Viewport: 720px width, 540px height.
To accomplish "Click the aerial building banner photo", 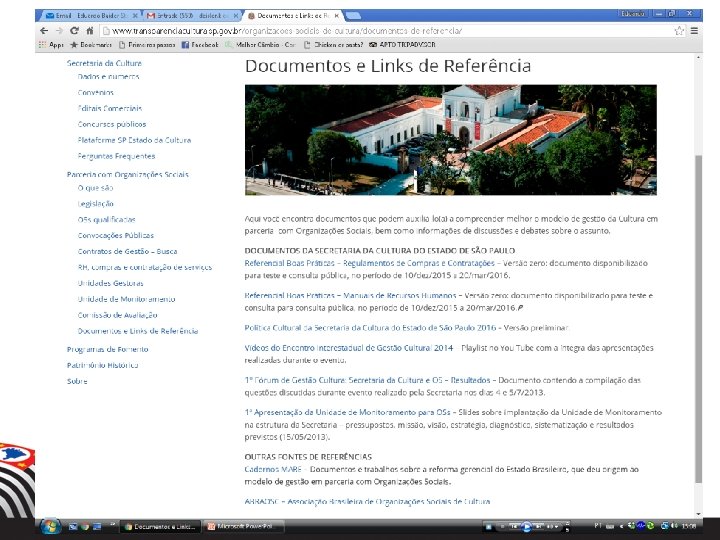I will [450, 140].
